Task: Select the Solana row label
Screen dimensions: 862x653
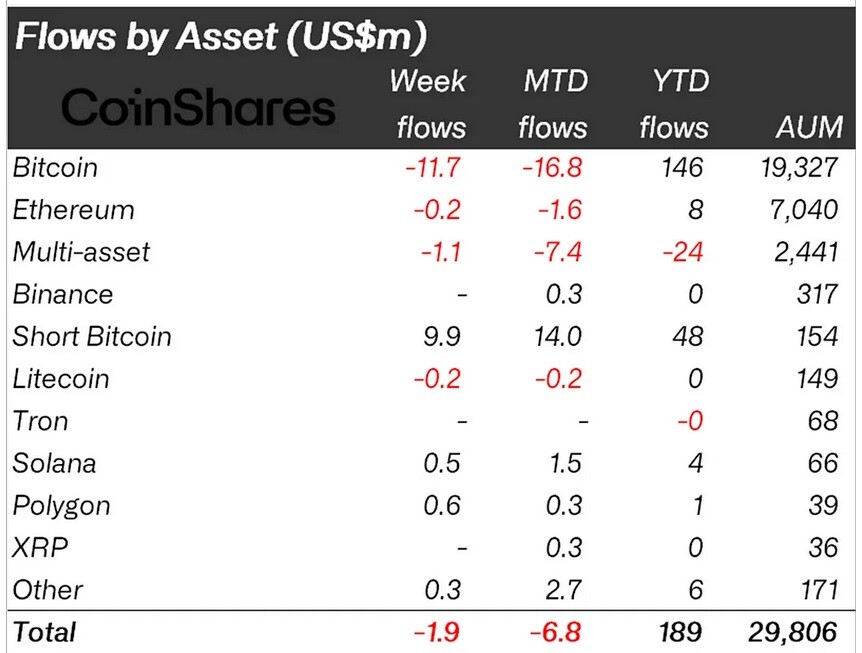Action: pyautogui.click(x=54, y=463)
